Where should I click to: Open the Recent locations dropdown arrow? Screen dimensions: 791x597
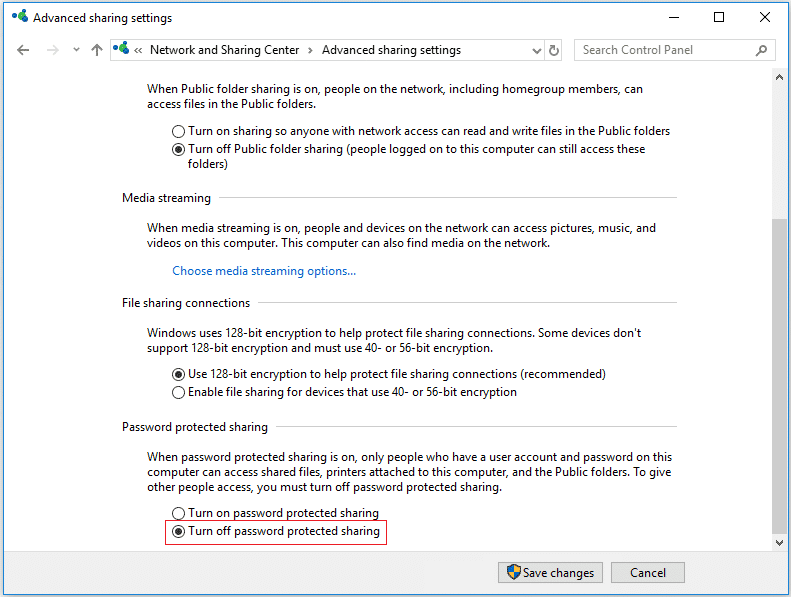76,50
